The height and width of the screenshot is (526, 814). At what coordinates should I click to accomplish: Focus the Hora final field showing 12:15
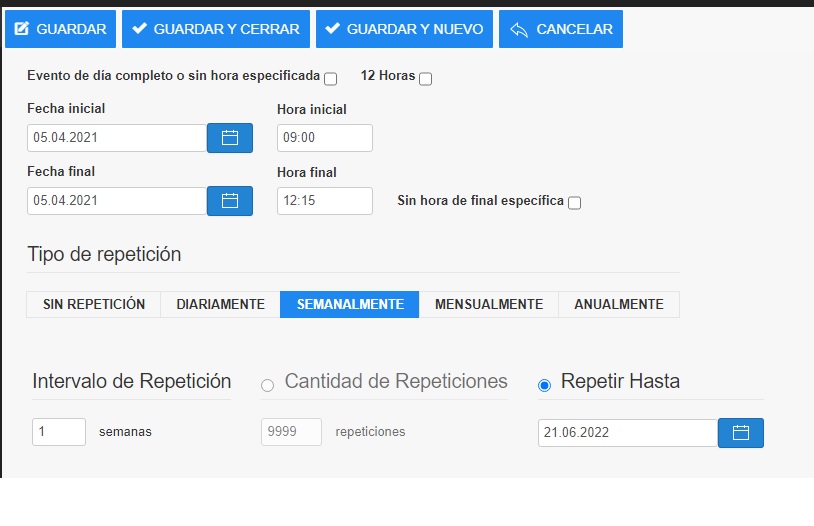pos(324,201)
